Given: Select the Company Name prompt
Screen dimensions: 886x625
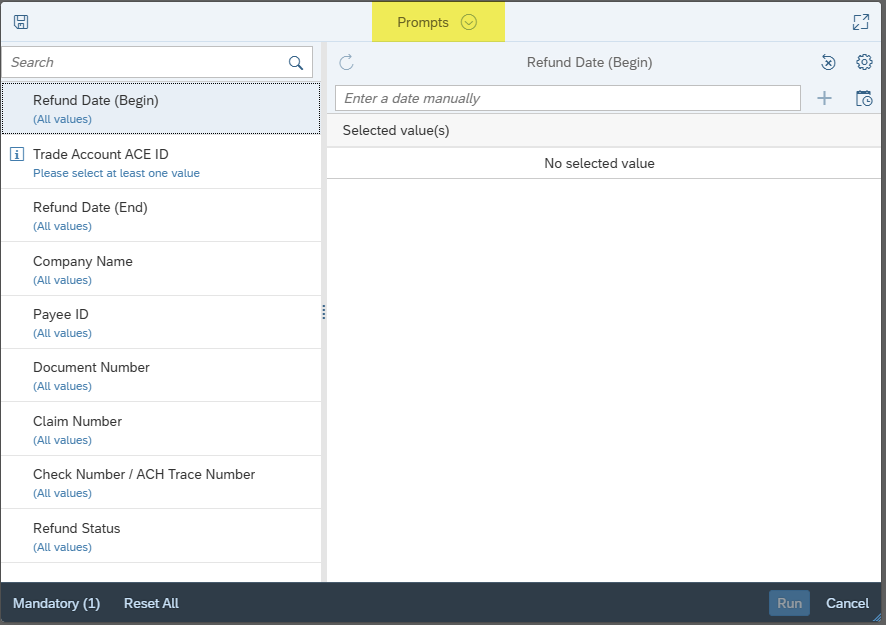Looking at the screenshot, I should click(x=160, y=269).
